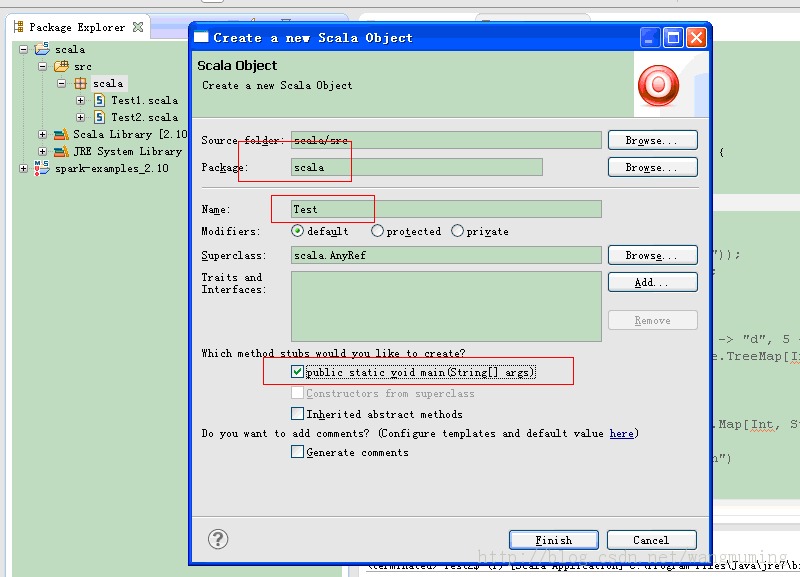Viewport: 800px width, 577px height.
Task: Expand the Test1.scala node
Action: point(80,100)
